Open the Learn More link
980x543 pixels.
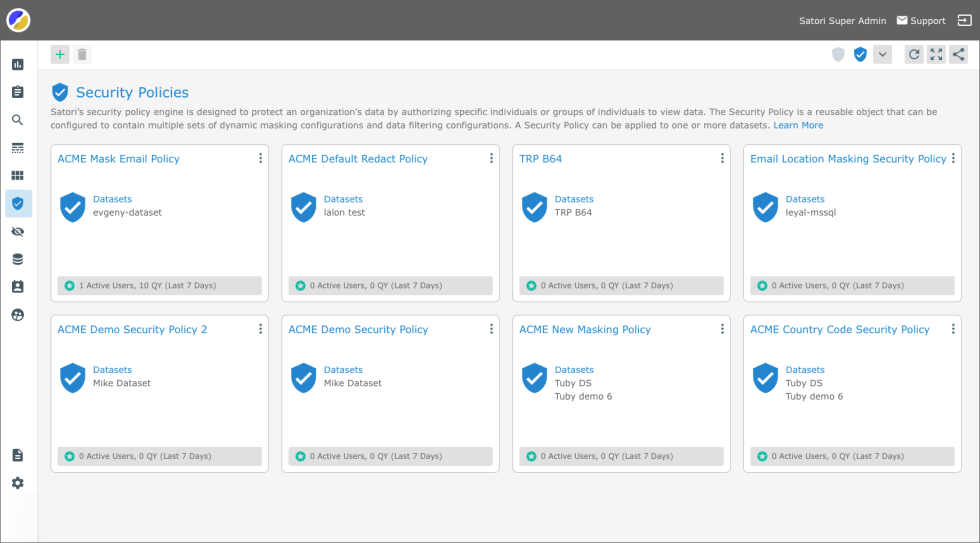[798, 125]
